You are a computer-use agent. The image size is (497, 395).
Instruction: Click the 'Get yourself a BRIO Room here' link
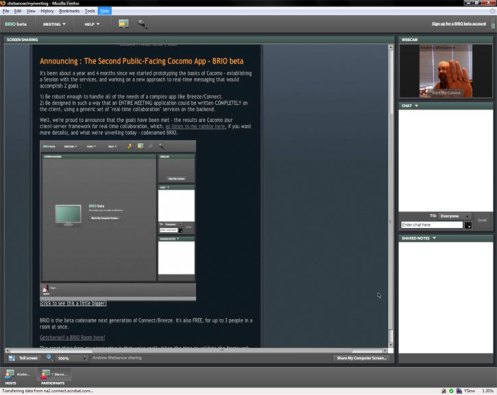pos(72,337)
